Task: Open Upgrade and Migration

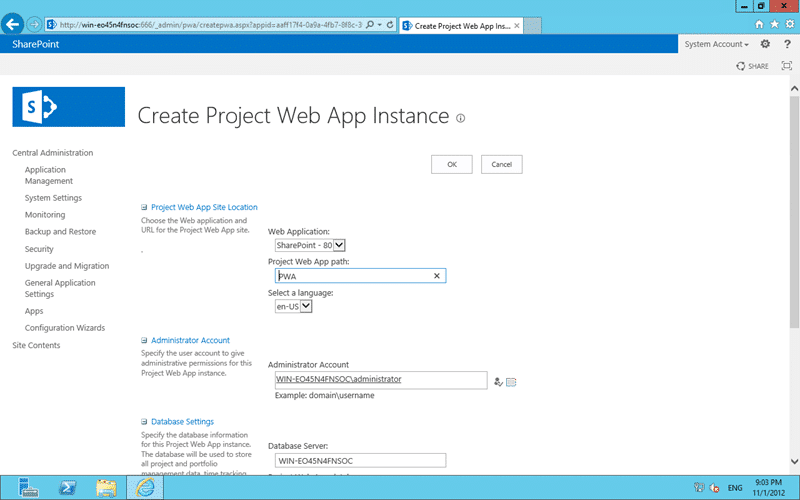Action: [67, 266]
